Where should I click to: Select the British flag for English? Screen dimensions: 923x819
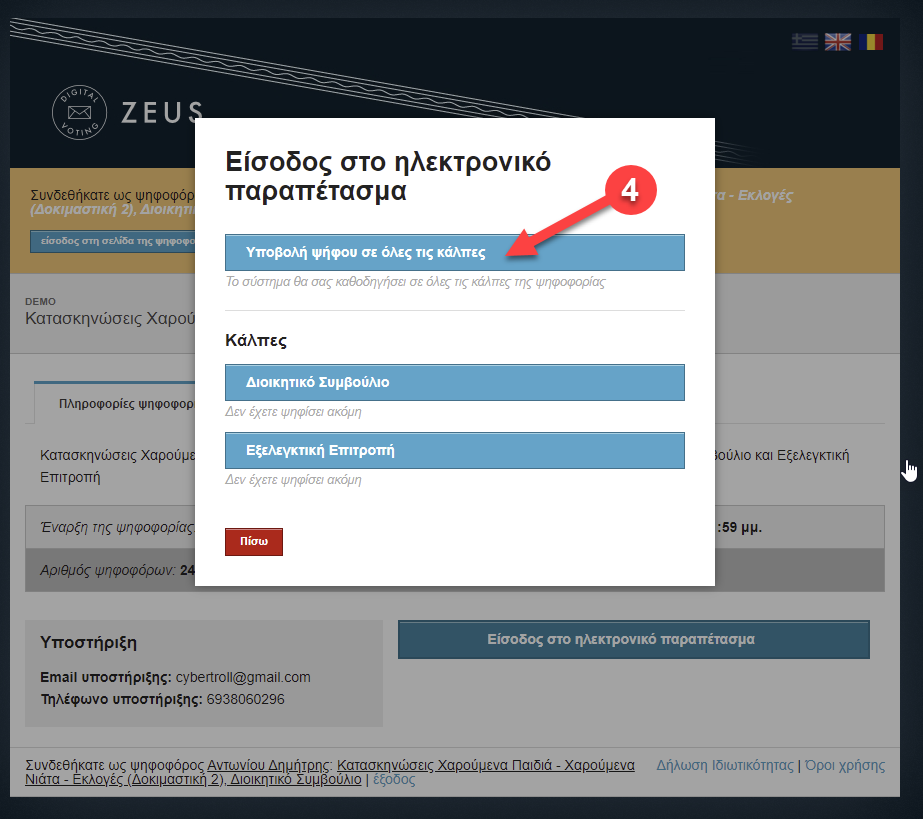pos(837,42)
